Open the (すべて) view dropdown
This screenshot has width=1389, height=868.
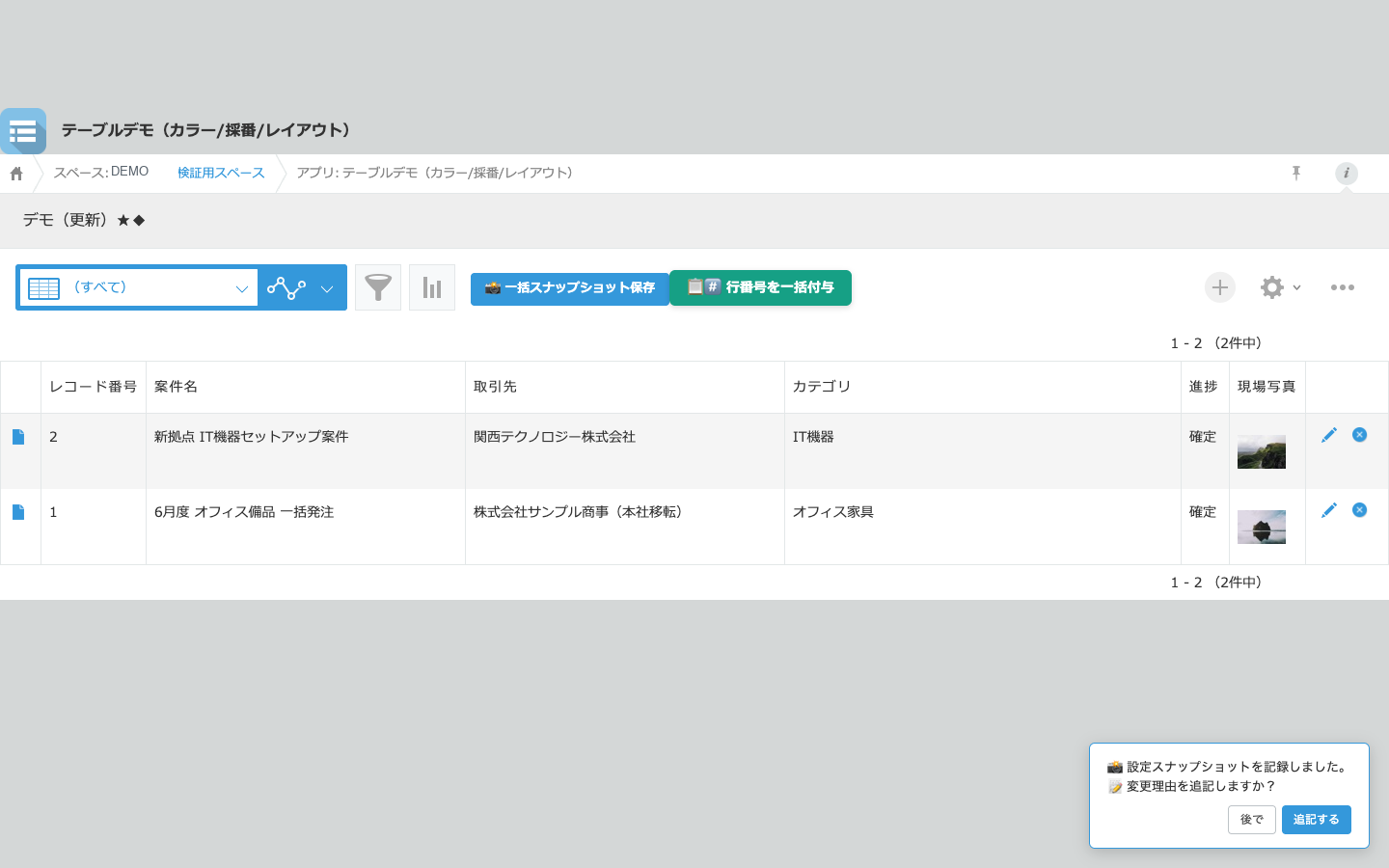point(139,287)
